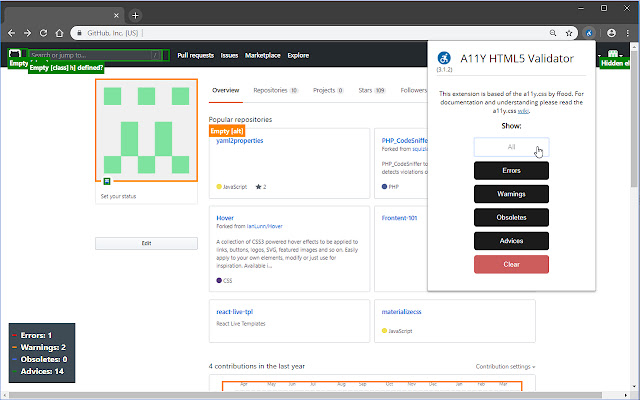This screenshot has width=640, height=400.
Task: Open the IanLunn/Hover fork source link
Action: pyautogui.click(x=264, y=226)
